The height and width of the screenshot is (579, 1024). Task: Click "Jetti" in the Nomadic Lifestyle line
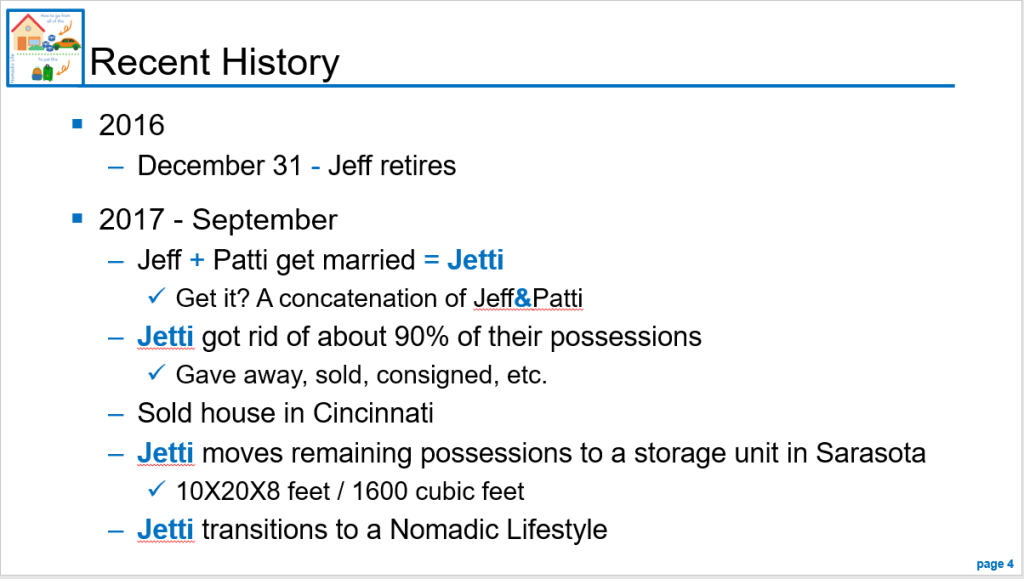click(x=165, y=529)
